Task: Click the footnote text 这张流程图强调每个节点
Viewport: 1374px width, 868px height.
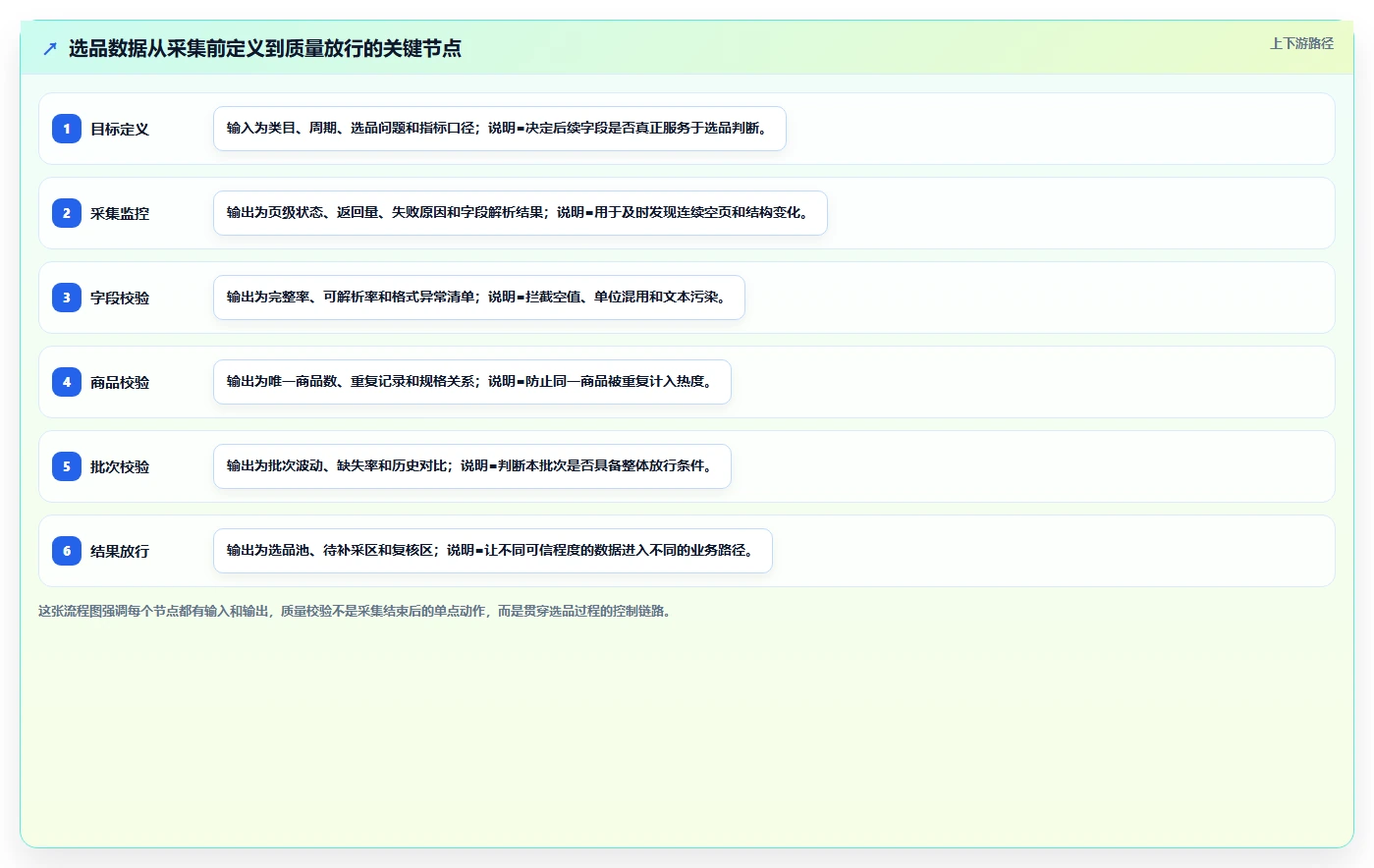Action: pyautogui.click(x=355, y=611)
